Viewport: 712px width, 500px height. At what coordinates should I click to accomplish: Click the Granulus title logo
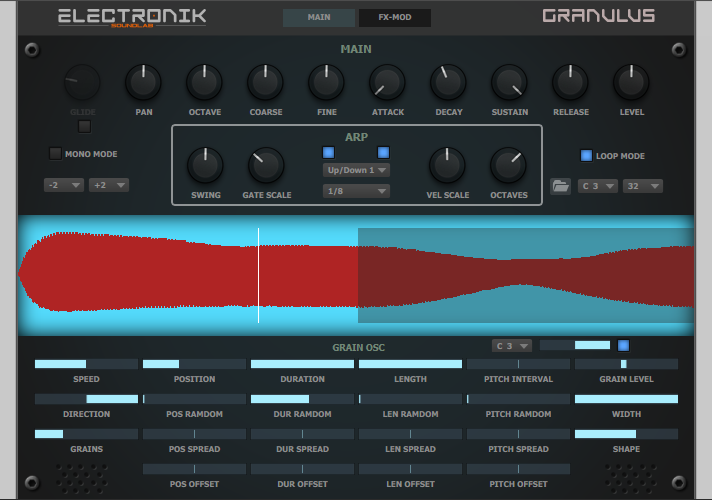pyautogui.click(x=598, y=16)
